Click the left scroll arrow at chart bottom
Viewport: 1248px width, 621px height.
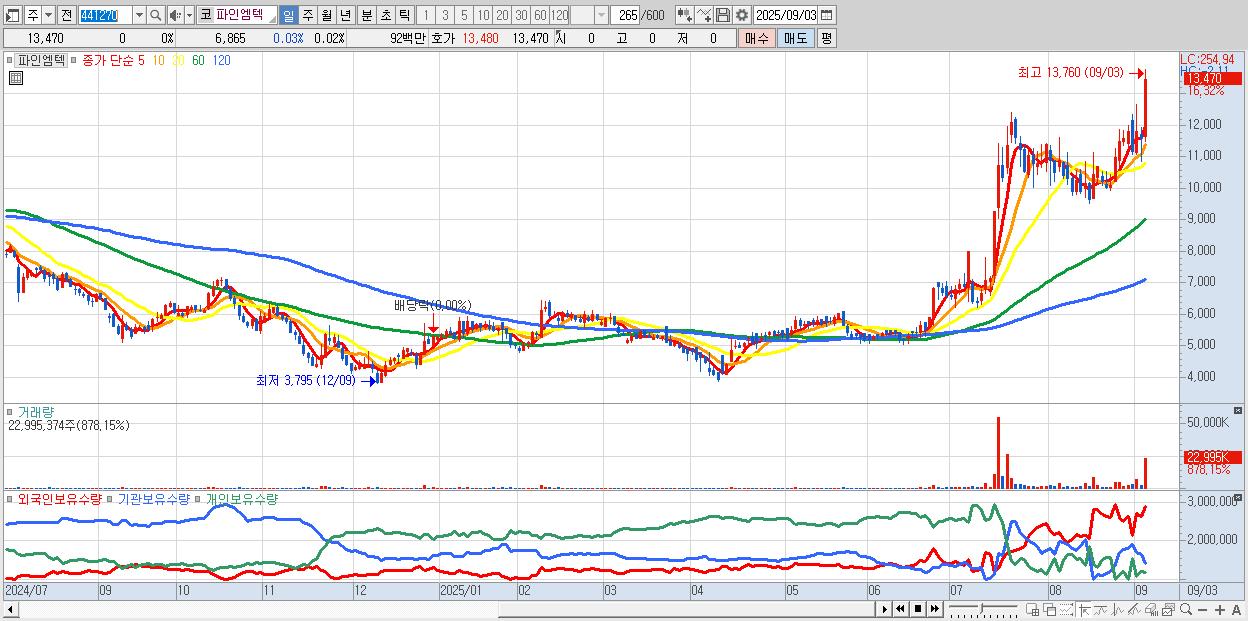point(10,608)
